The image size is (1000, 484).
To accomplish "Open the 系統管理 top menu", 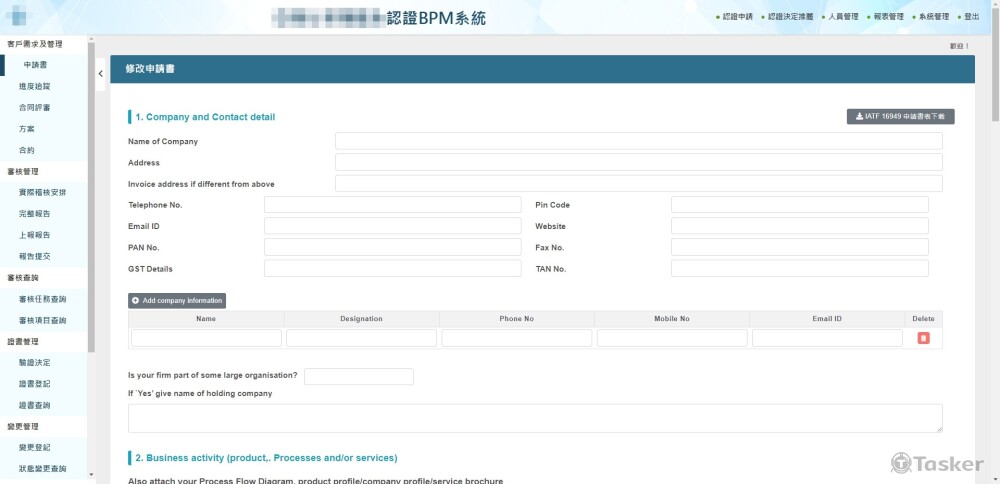I will [x=932, y=17].
